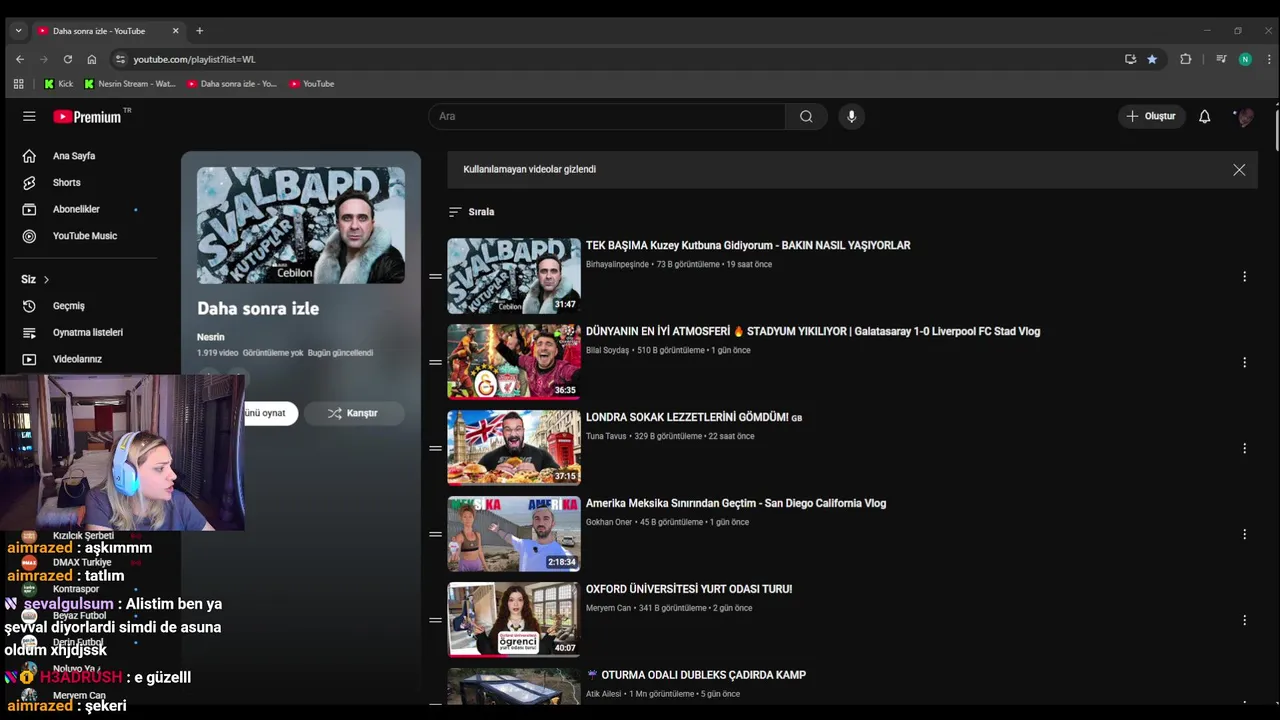Dismiss the unavailable videos hidden banner
Image resolution: width=1280 pixels, height=720 pixels.
[x=1239, y=170]
